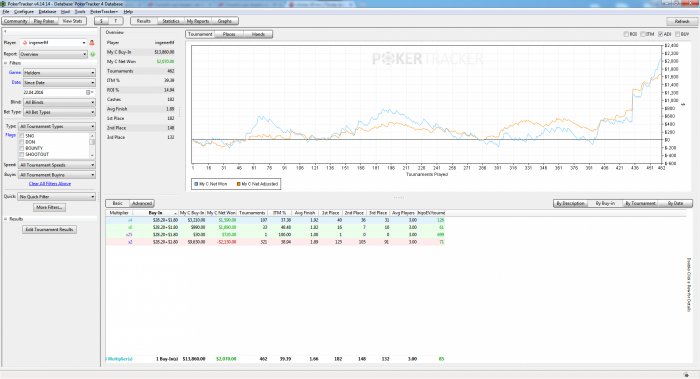Open the Date 'Since Date' dropdown
The width and height of the screenshot is (700, 379).
point(59,83)
